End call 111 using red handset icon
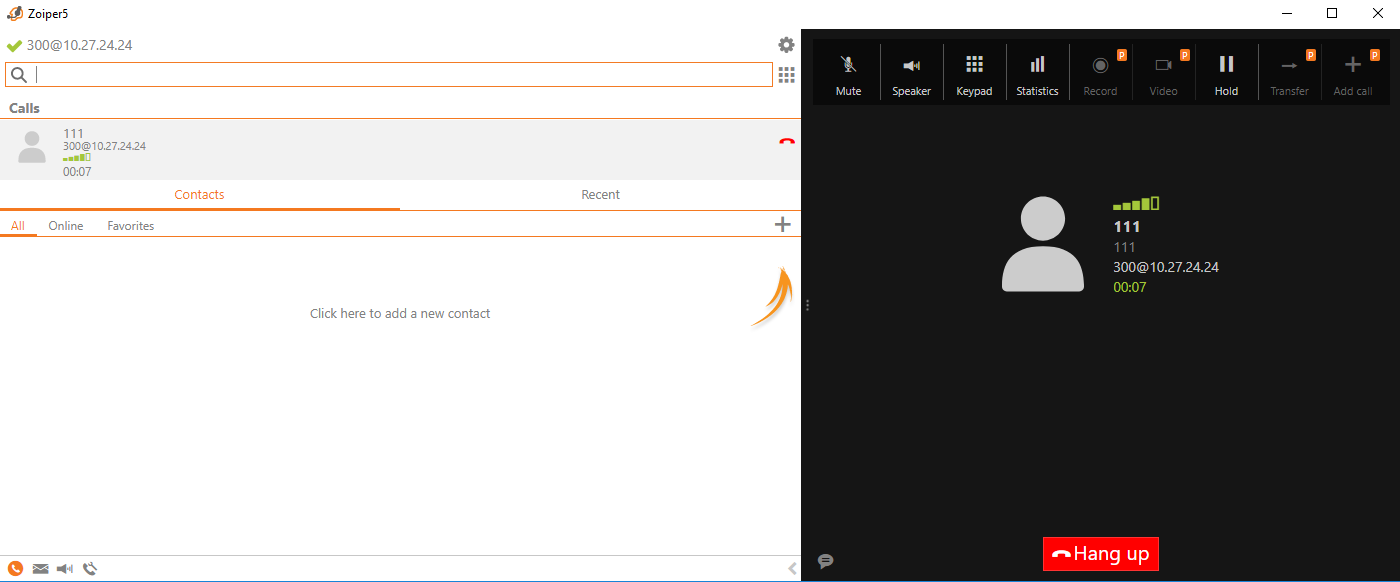Image resolution: width=1400 pixels, height=582 pixels. pos(786,142)
